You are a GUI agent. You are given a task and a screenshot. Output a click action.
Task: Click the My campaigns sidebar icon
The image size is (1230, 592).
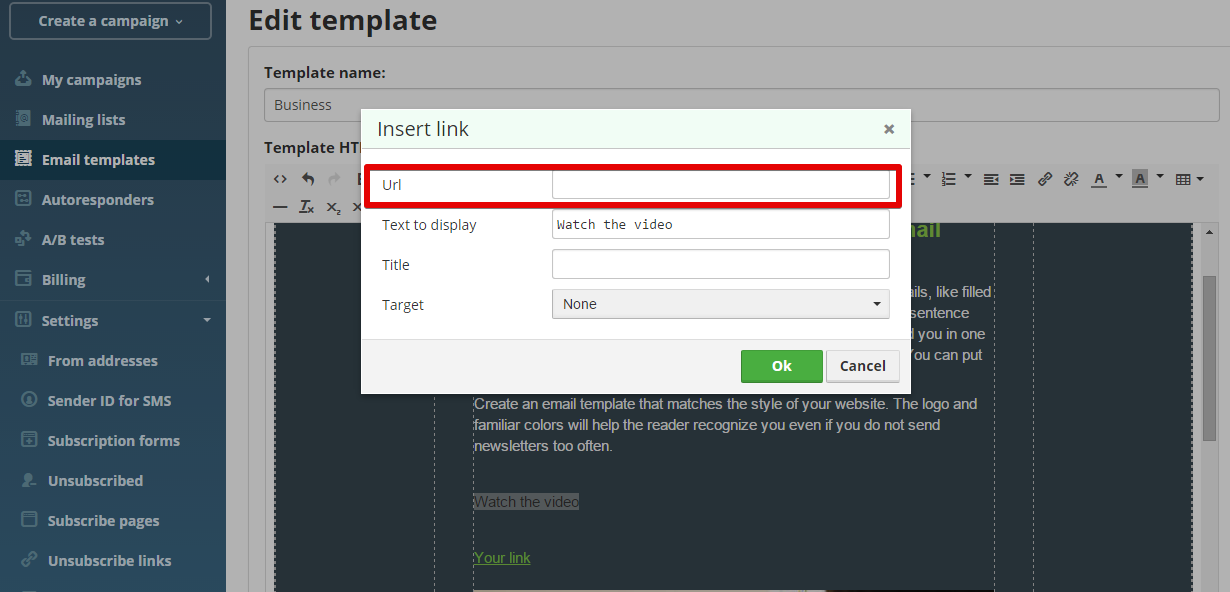[x=24, y=79]
